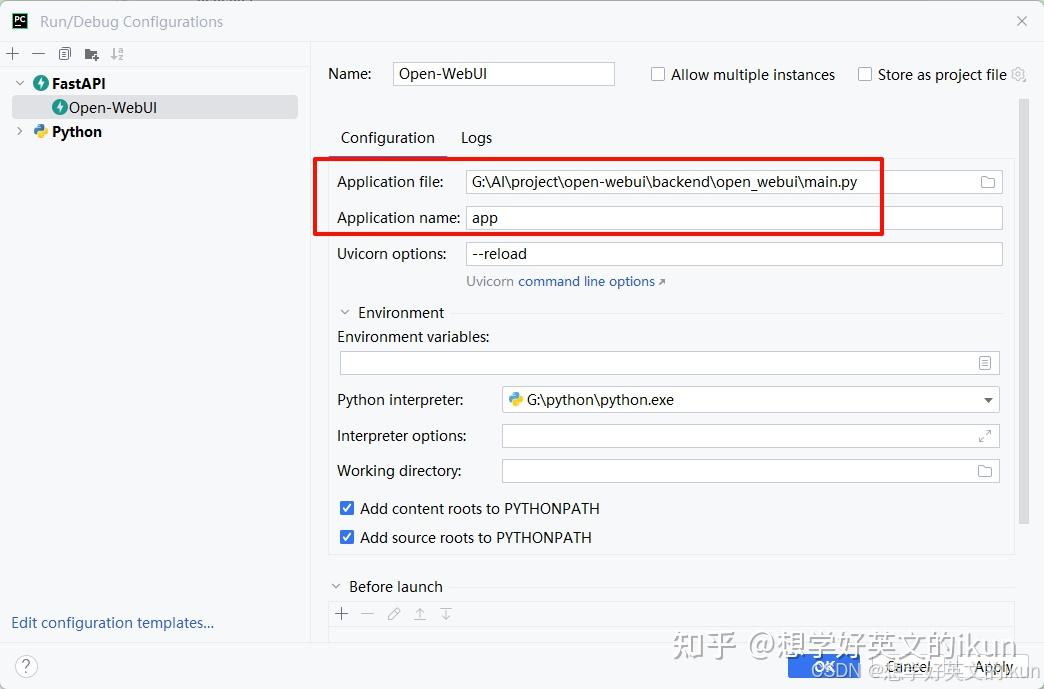1044x689 pixels.
Task: Collapse the Before launch section
Action: point(336,586)
